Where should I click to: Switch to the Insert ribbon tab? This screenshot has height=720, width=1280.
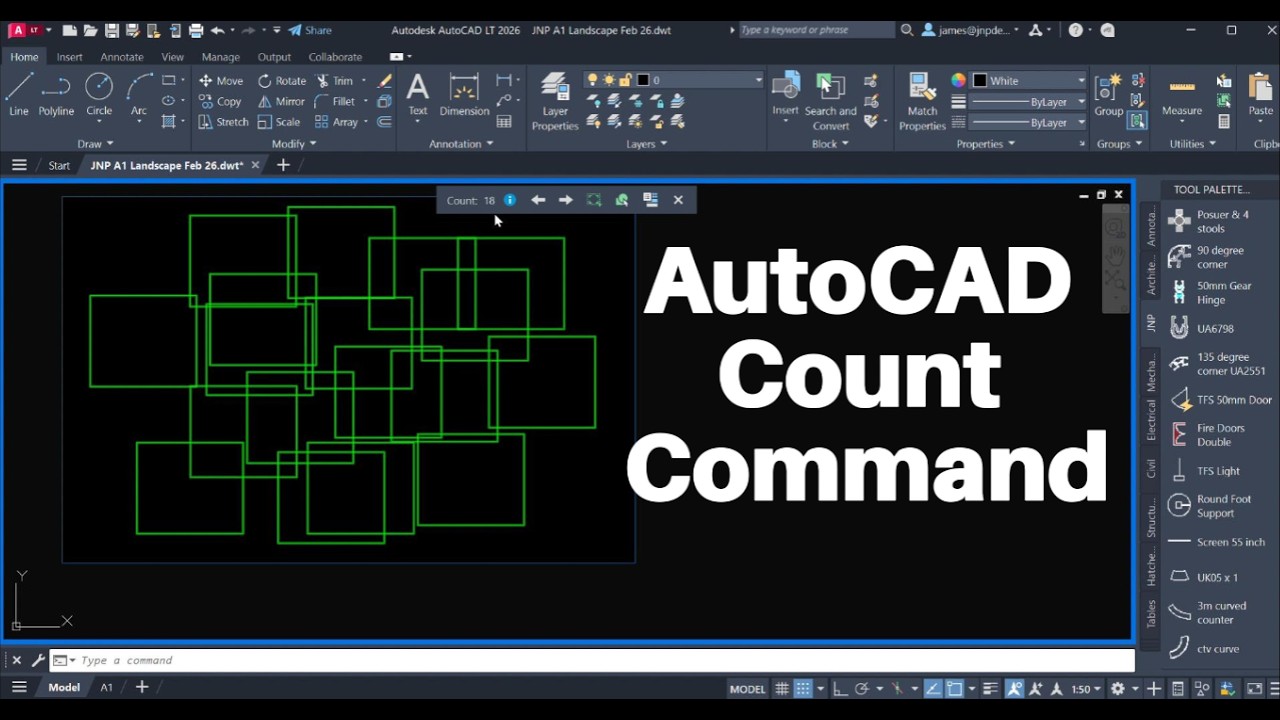click(70, 57)
